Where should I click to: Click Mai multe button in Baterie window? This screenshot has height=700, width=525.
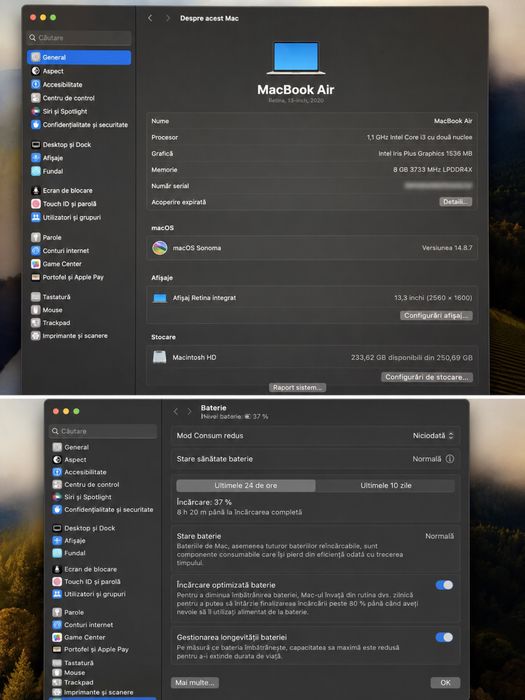click(195, 682)
